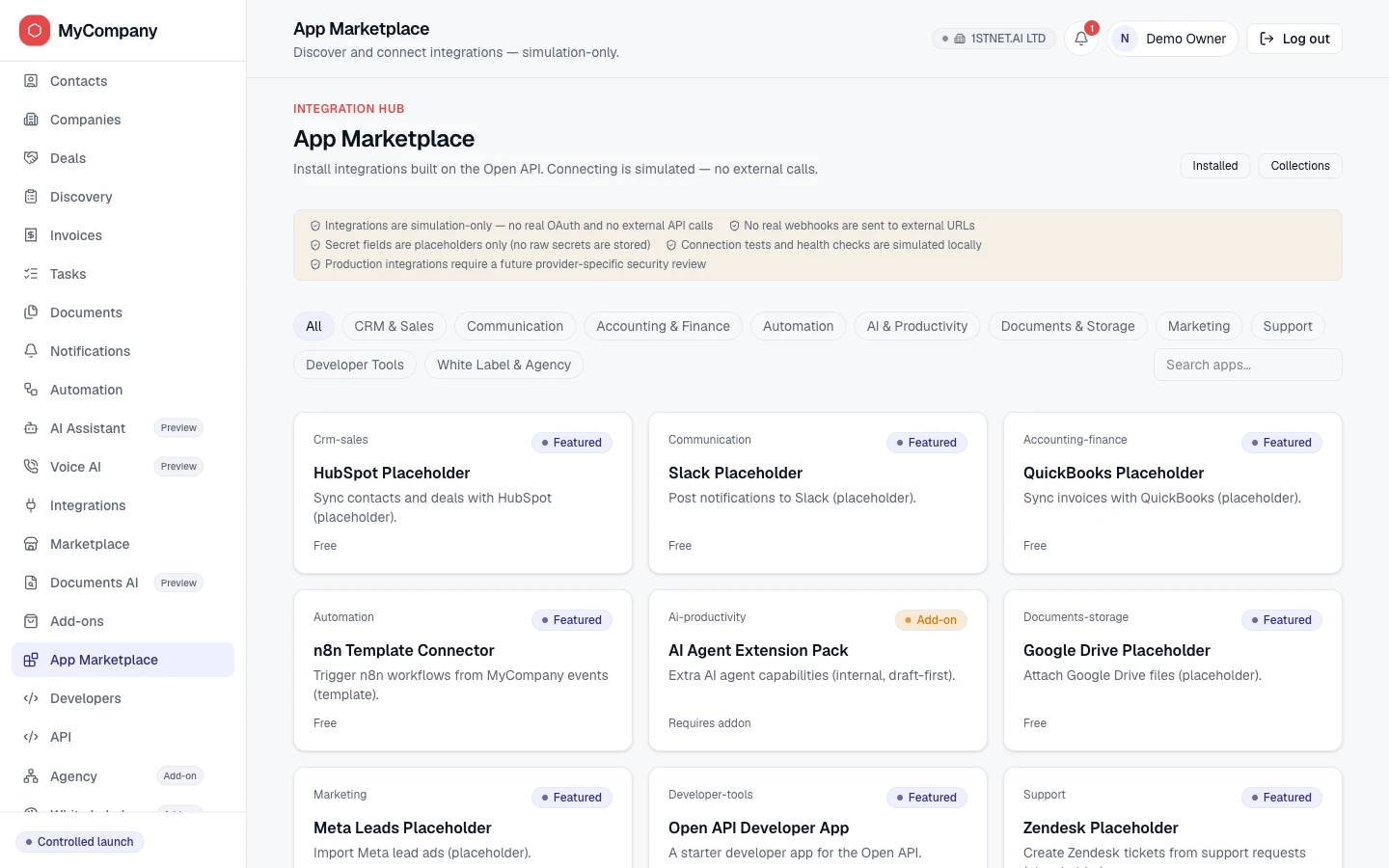The height and width of the screenshot is (868, 1389).
Task: Open the Slack Placeholder card
Action: pyautogui.click(x=818, y=493)
